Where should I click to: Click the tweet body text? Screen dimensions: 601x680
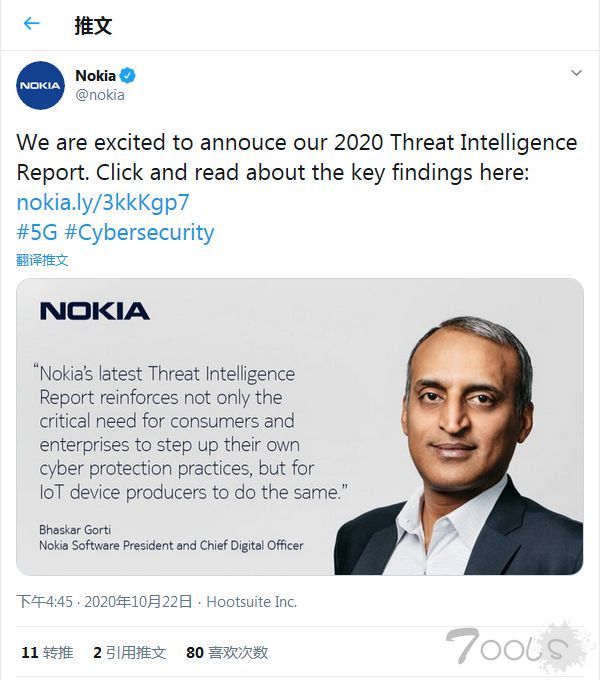click(x=297, y=157)
